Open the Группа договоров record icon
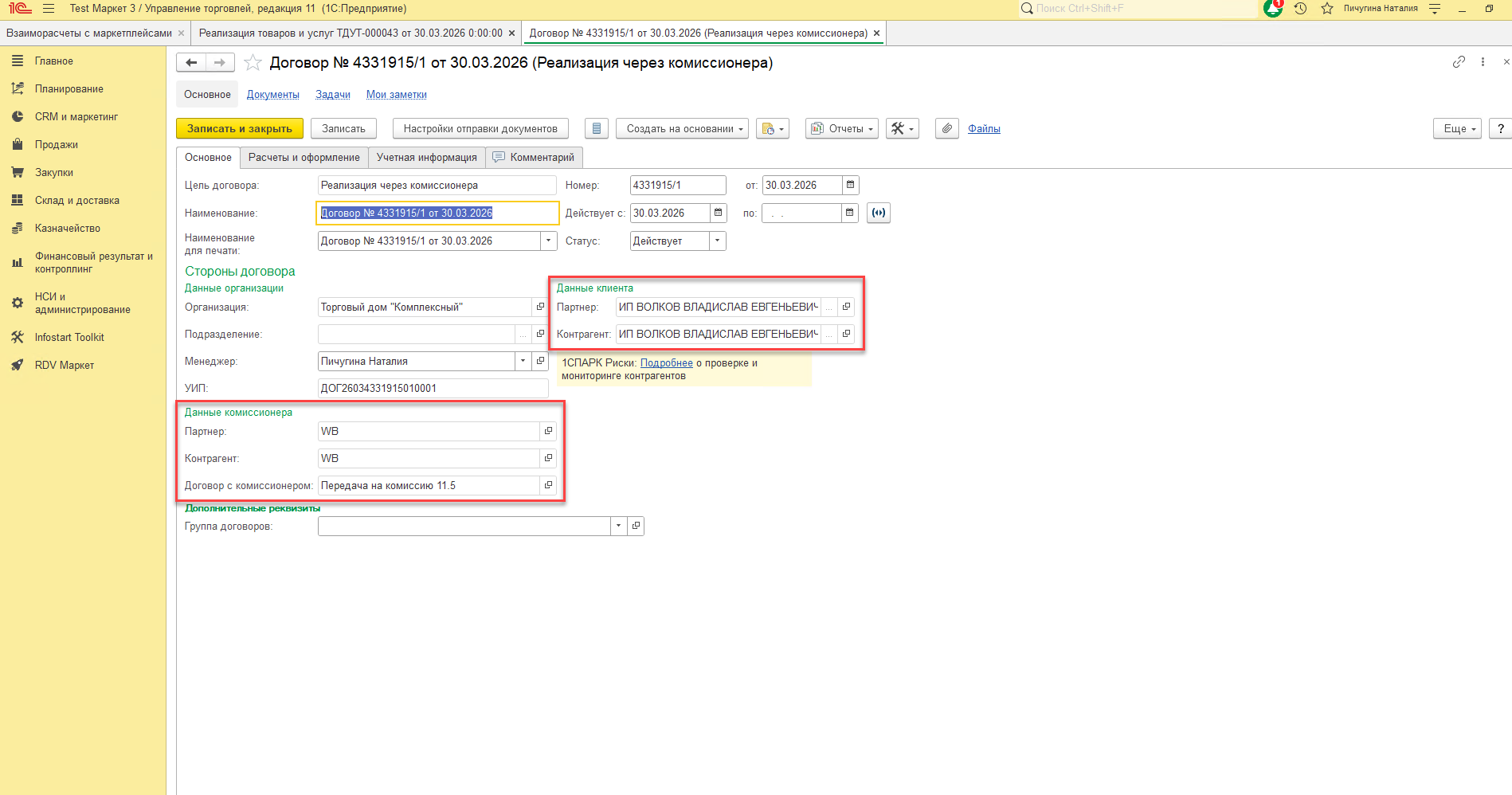 point(636,527)
